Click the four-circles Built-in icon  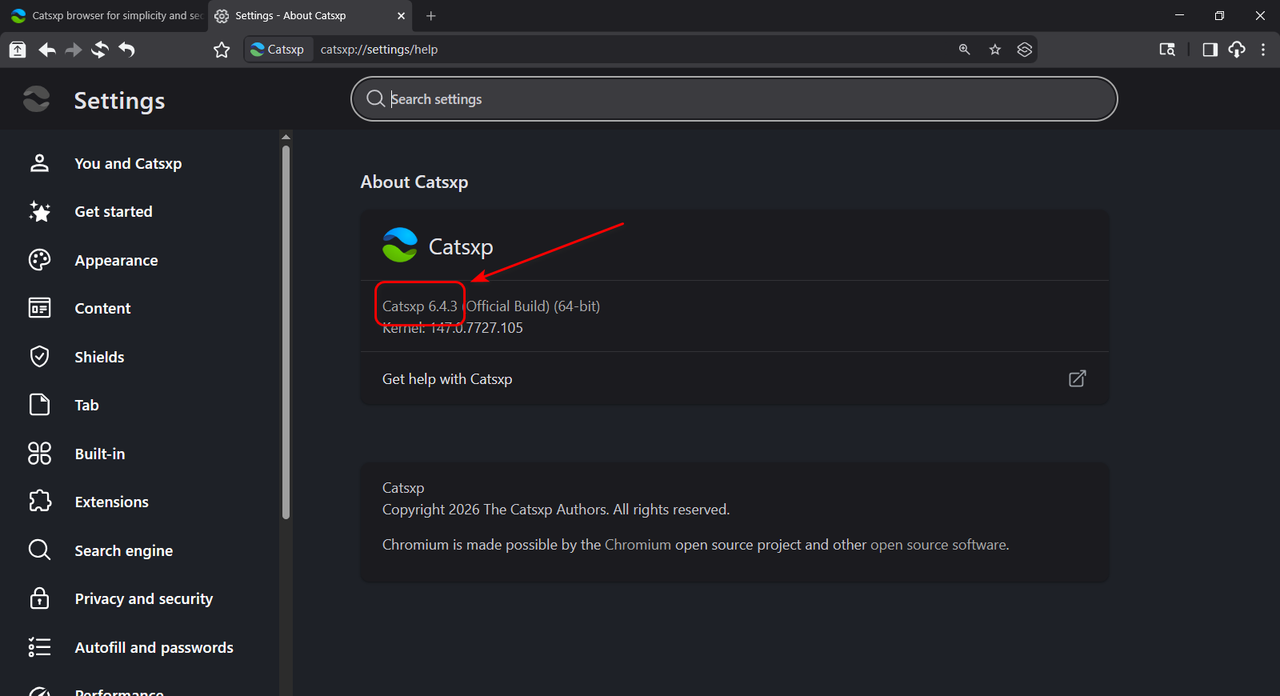tap(39, 453)
